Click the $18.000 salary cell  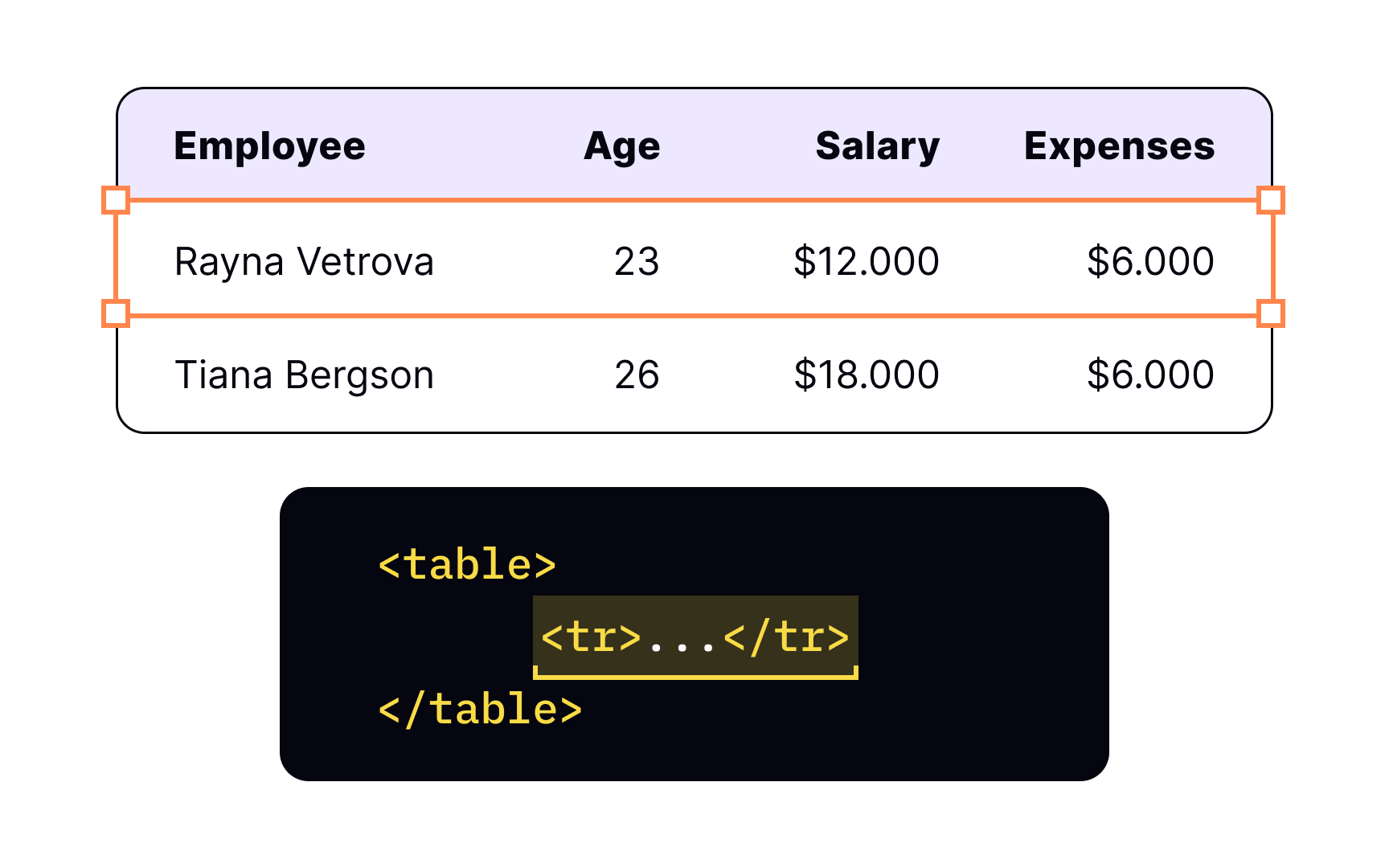(867, 375)
